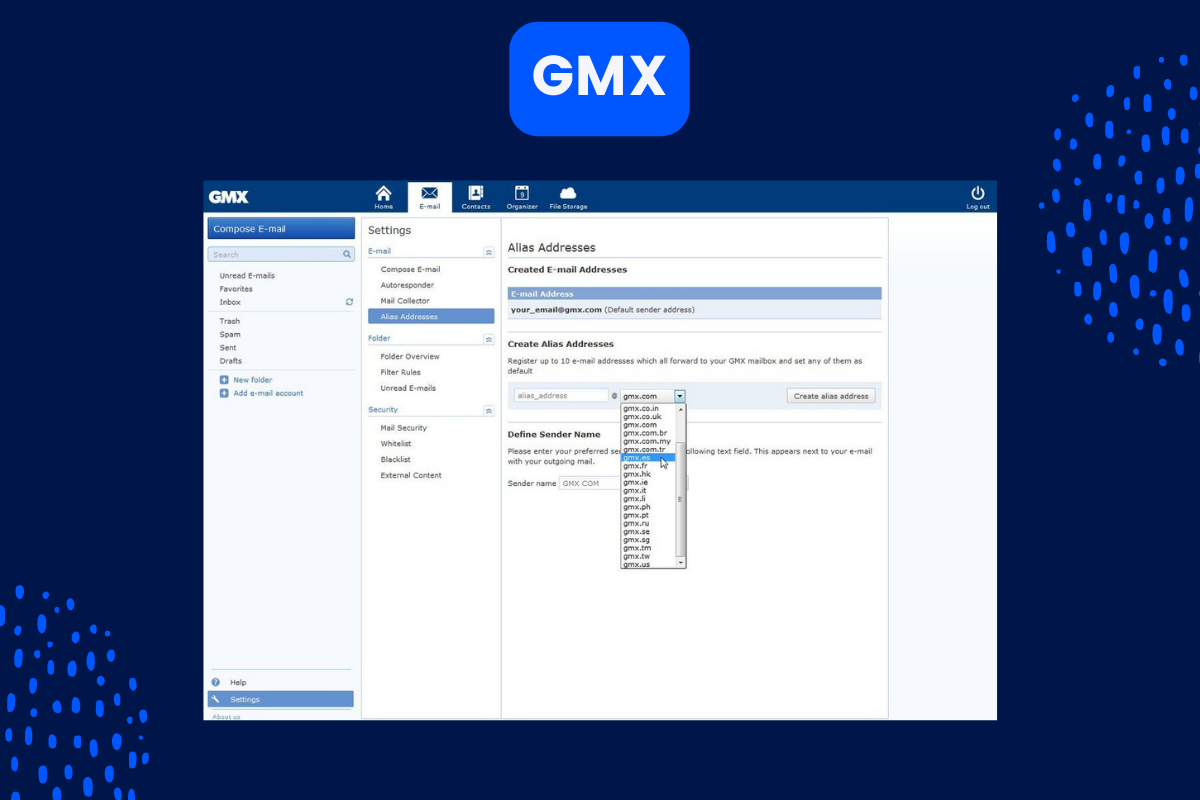Viewport: 1200px width, 800px height.
Task: Open the Contacts section
Action: tap(476, 197)
